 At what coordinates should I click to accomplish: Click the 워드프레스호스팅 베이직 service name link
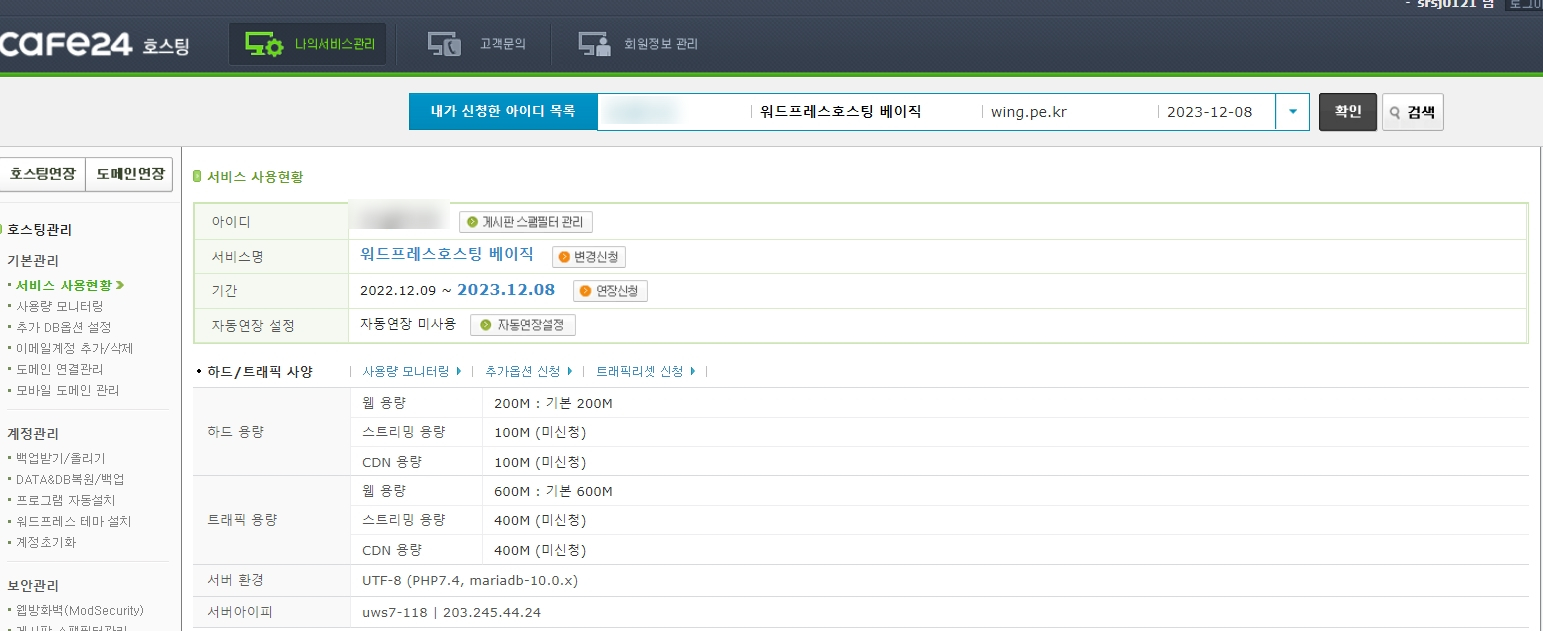click(447, 254)
